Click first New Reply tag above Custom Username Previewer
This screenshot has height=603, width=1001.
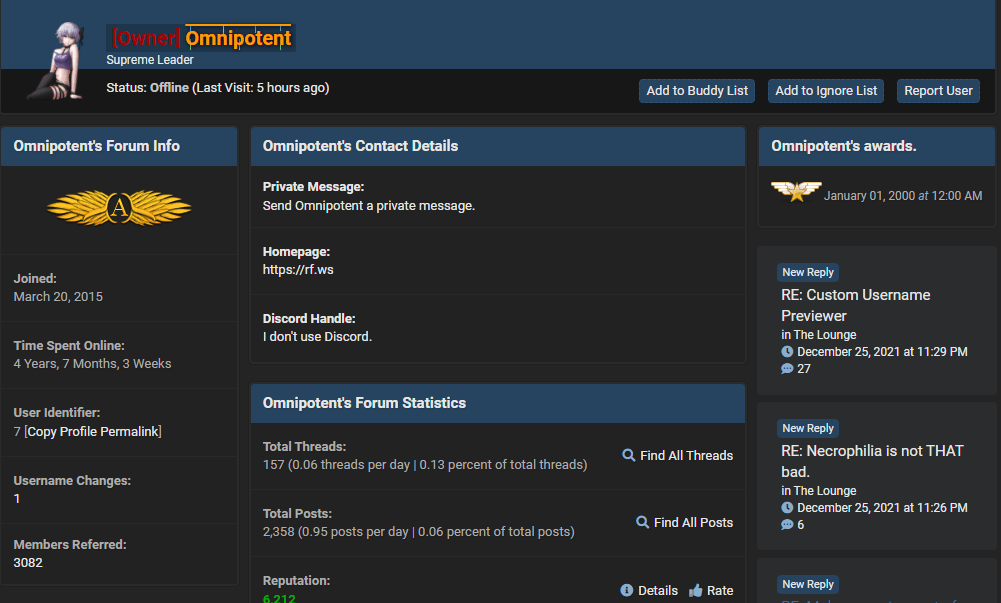coord(808,272)
